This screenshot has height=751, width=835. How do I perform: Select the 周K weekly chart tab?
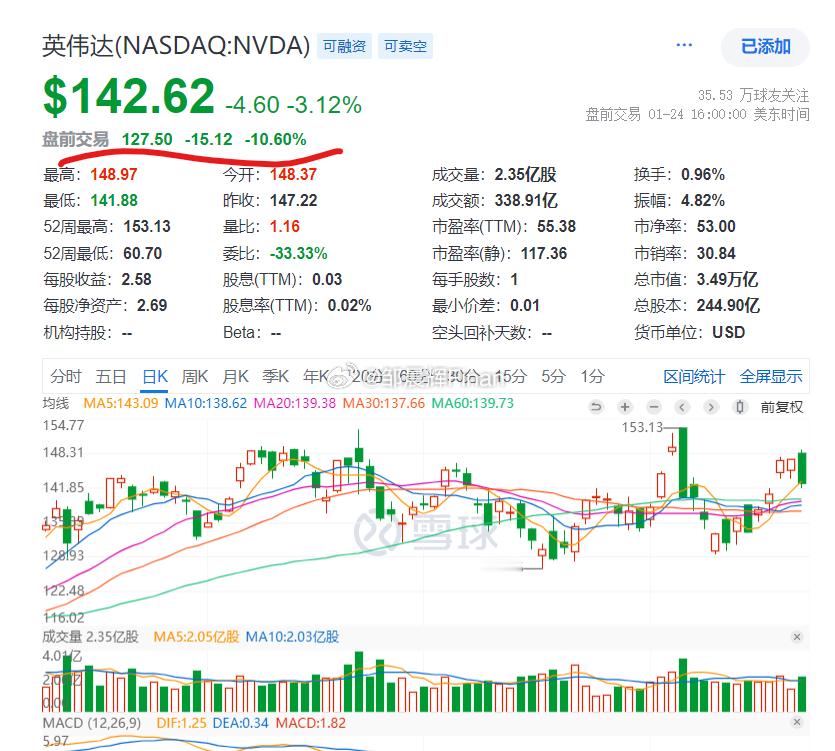pyautogui.click(x=194, y=377)
